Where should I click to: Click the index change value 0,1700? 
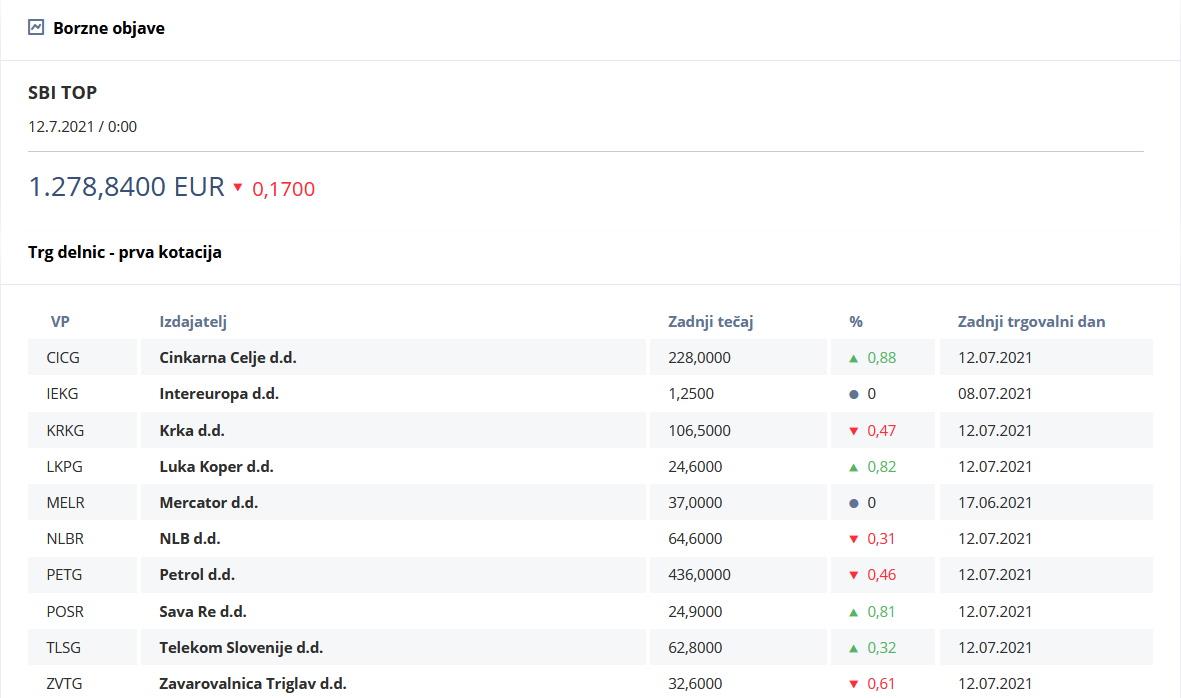[283, 189]
